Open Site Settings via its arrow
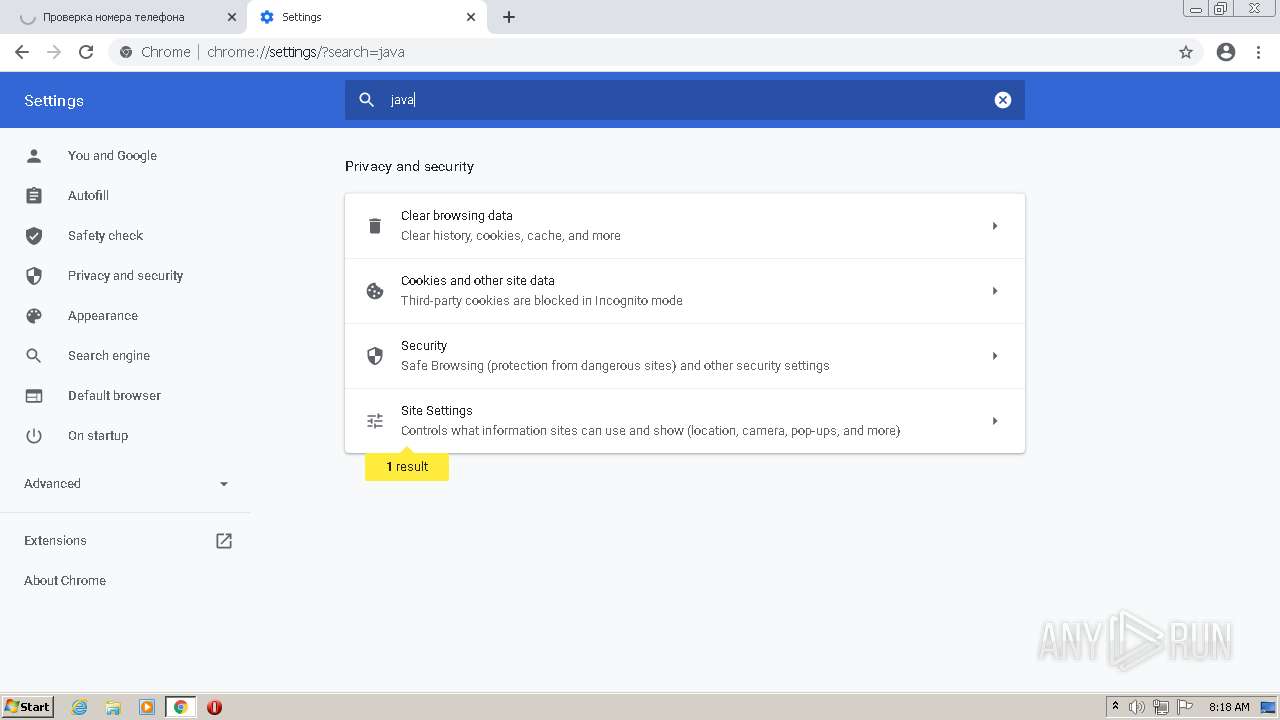The width and height of the screenshot is (1280, 720). click(995, 421)
